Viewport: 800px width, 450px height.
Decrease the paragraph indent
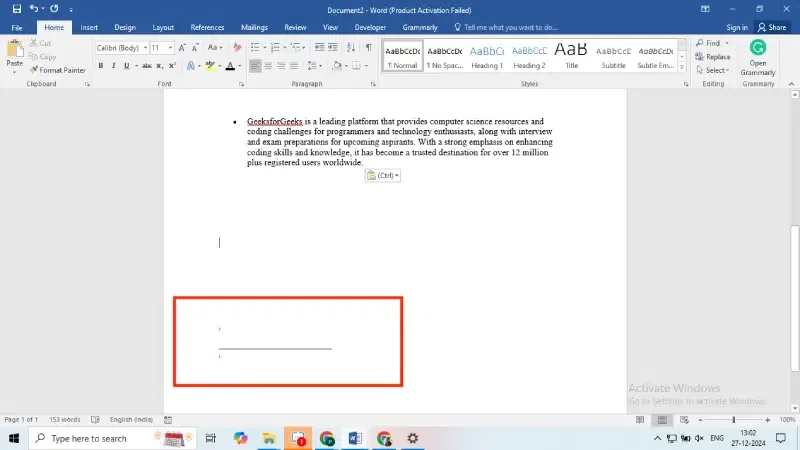[x=319, y=47]
